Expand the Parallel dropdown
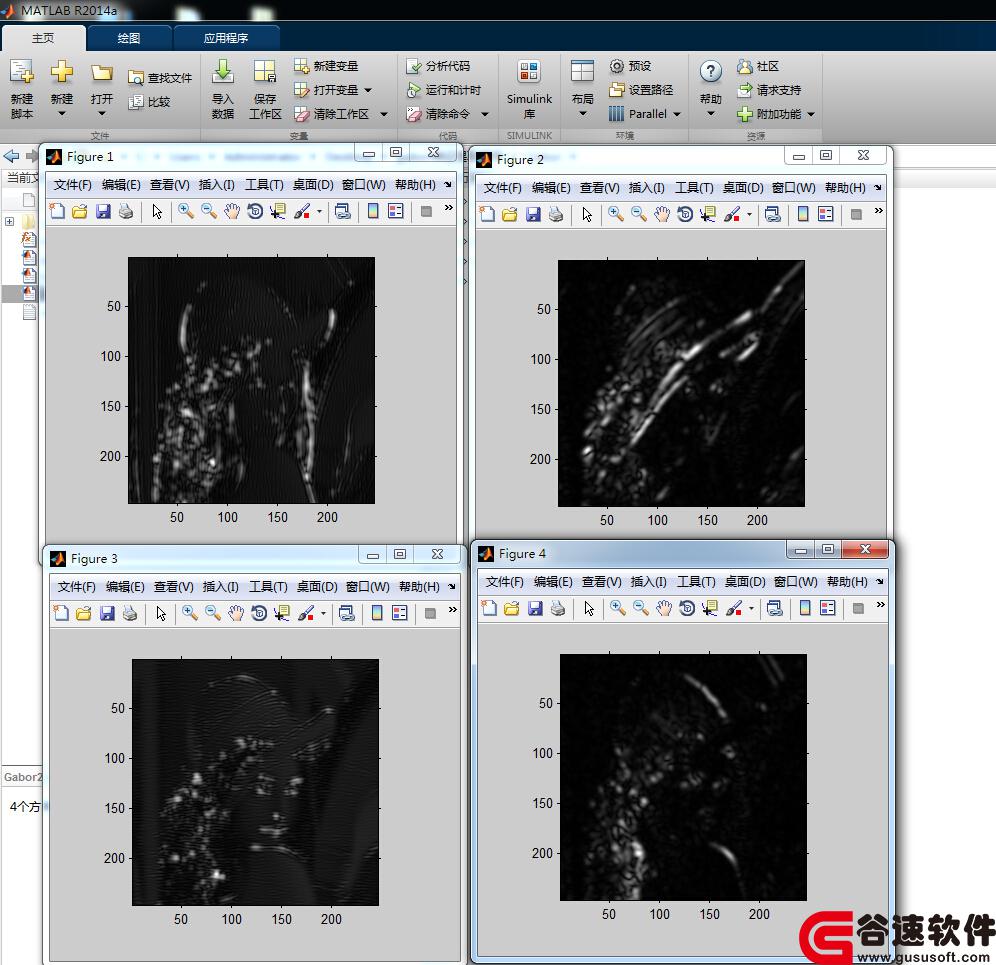Screen dimensions: 996x965 [x=677, y=114]
